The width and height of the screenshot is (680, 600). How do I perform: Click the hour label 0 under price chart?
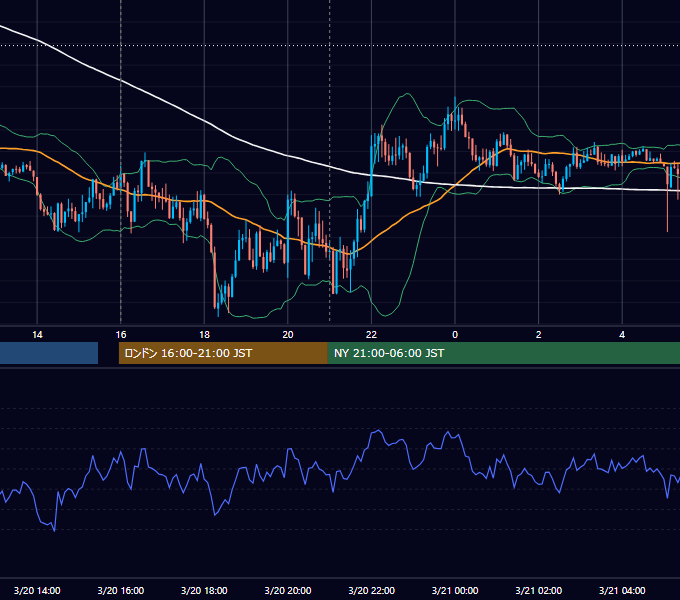coord(455,335)
